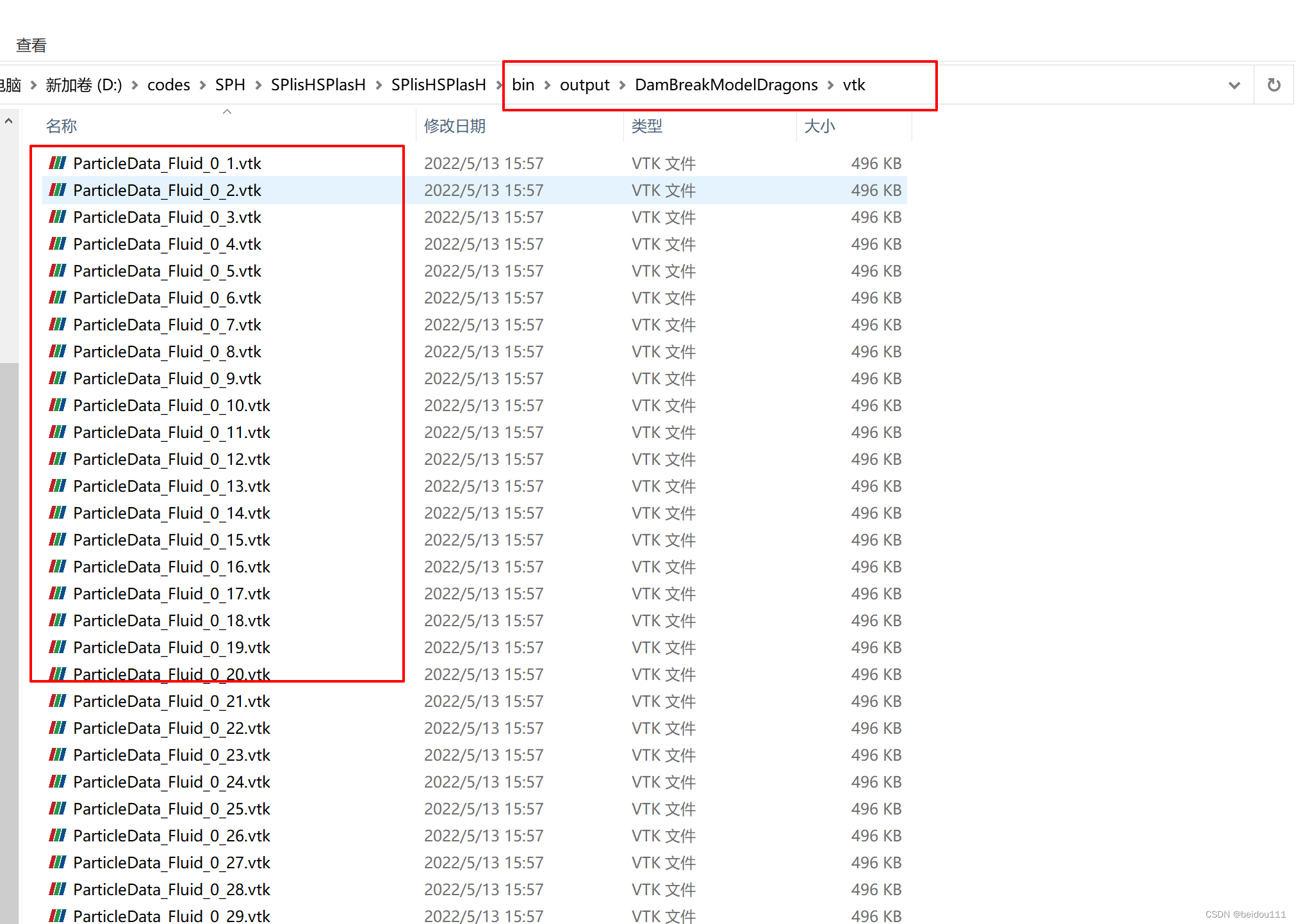Expand the chevron after first SPlisHSPlasH in path
Image resolution: width=1296 pixels, height=924 pixels.
[379, 85]
